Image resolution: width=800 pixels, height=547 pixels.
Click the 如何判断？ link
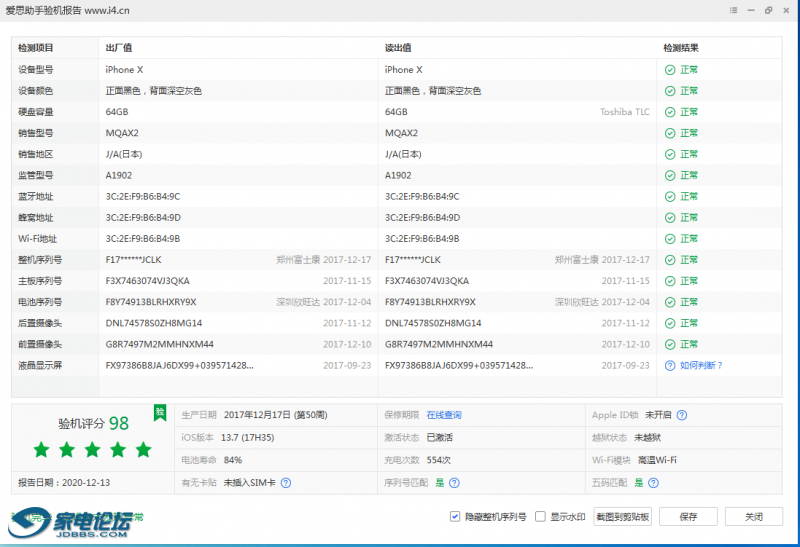(x=701, y=366)
